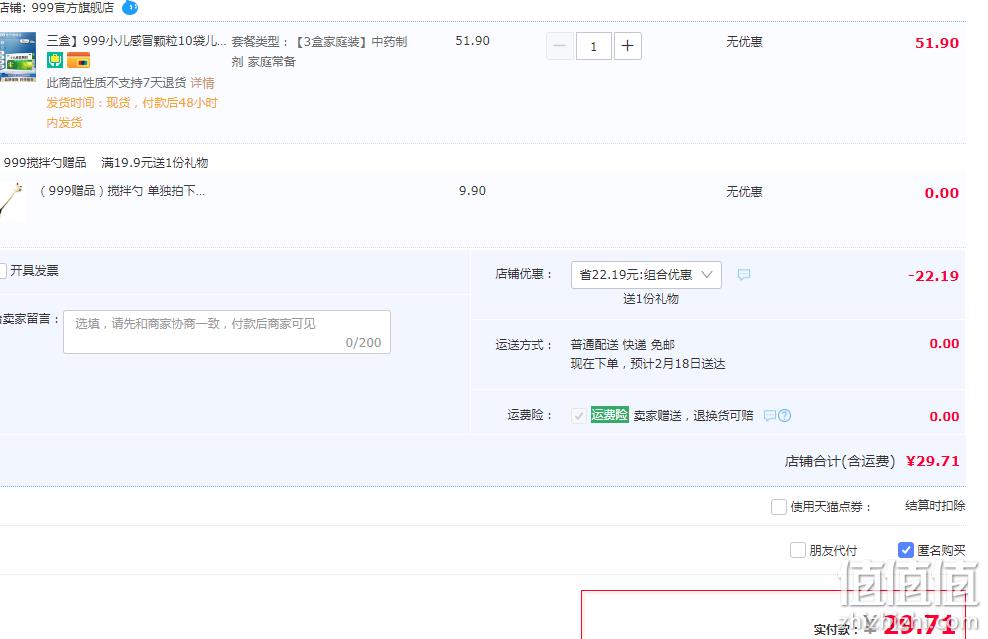Click the 结算时扣除 text

click(x=935, y=505)
